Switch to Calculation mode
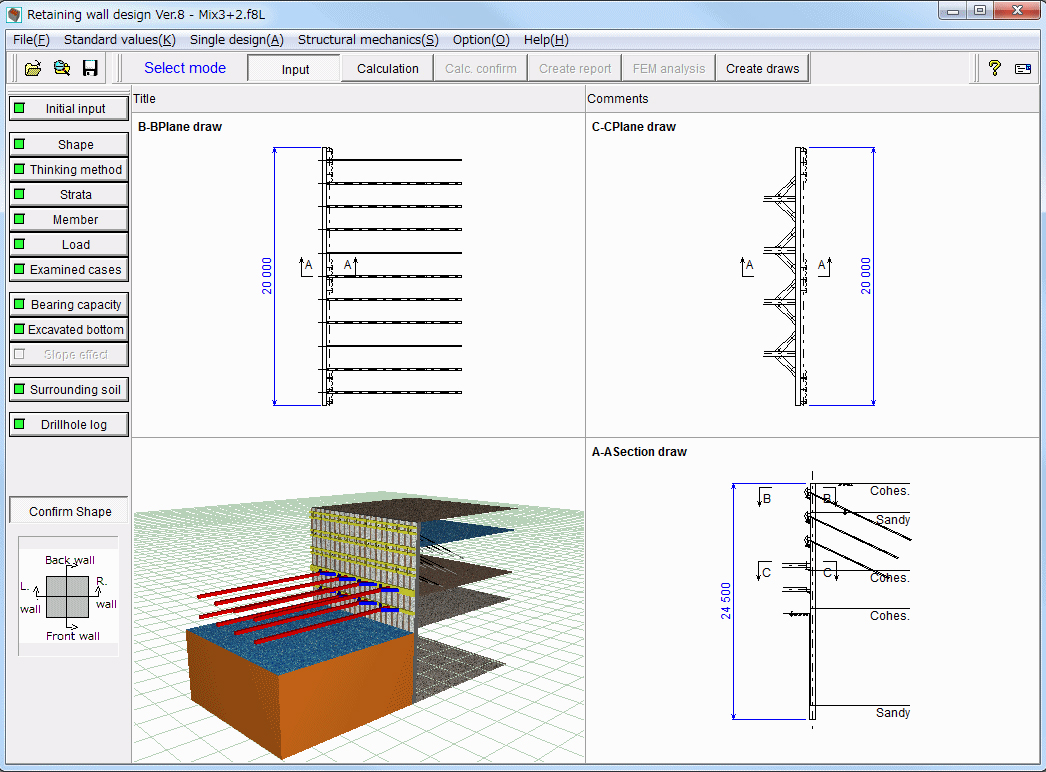Viewport: 1046px width, 772px height. click(x=387, y=69)
